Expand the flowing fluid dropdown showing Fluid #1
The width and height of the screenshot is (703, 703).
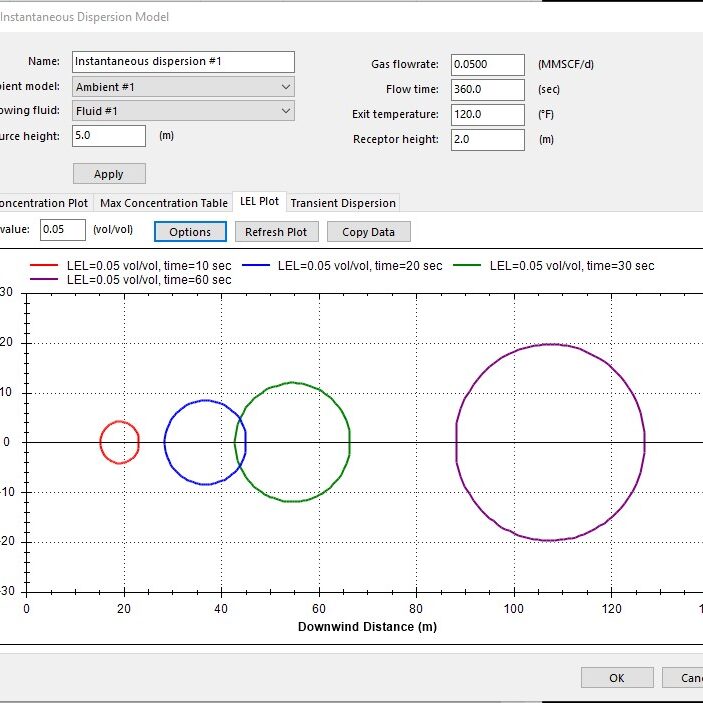coord(183,111)
